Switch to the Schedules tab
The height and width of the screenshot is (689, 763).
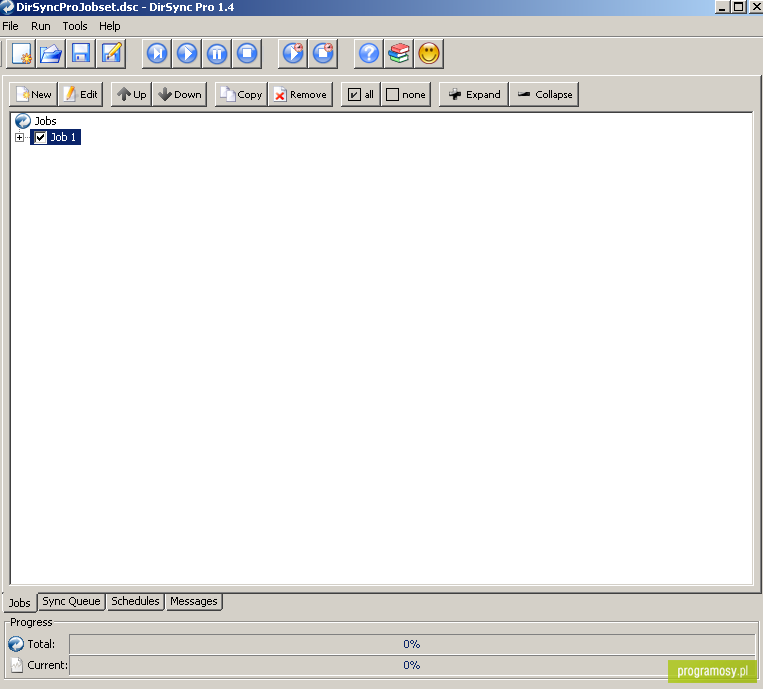pyautogui.click(x=135, y=601)
